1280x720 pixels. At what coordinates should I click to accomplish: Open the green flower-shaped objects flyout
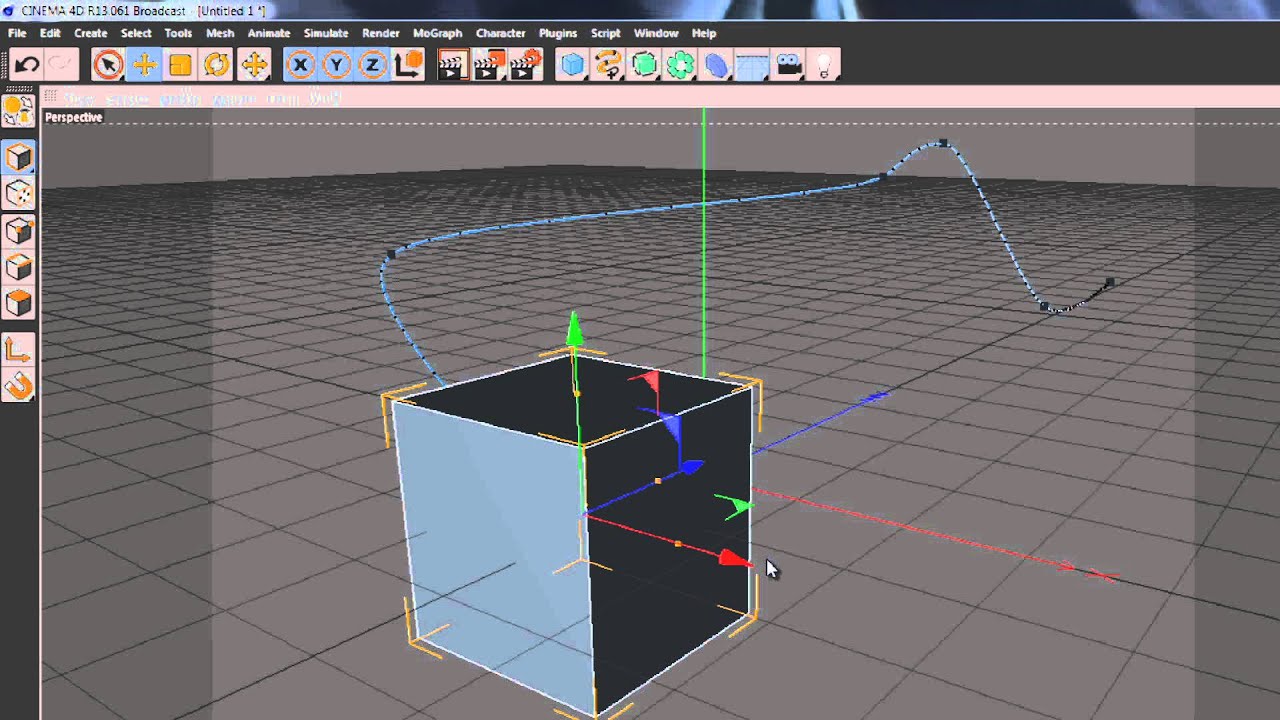tap(680, 66)
